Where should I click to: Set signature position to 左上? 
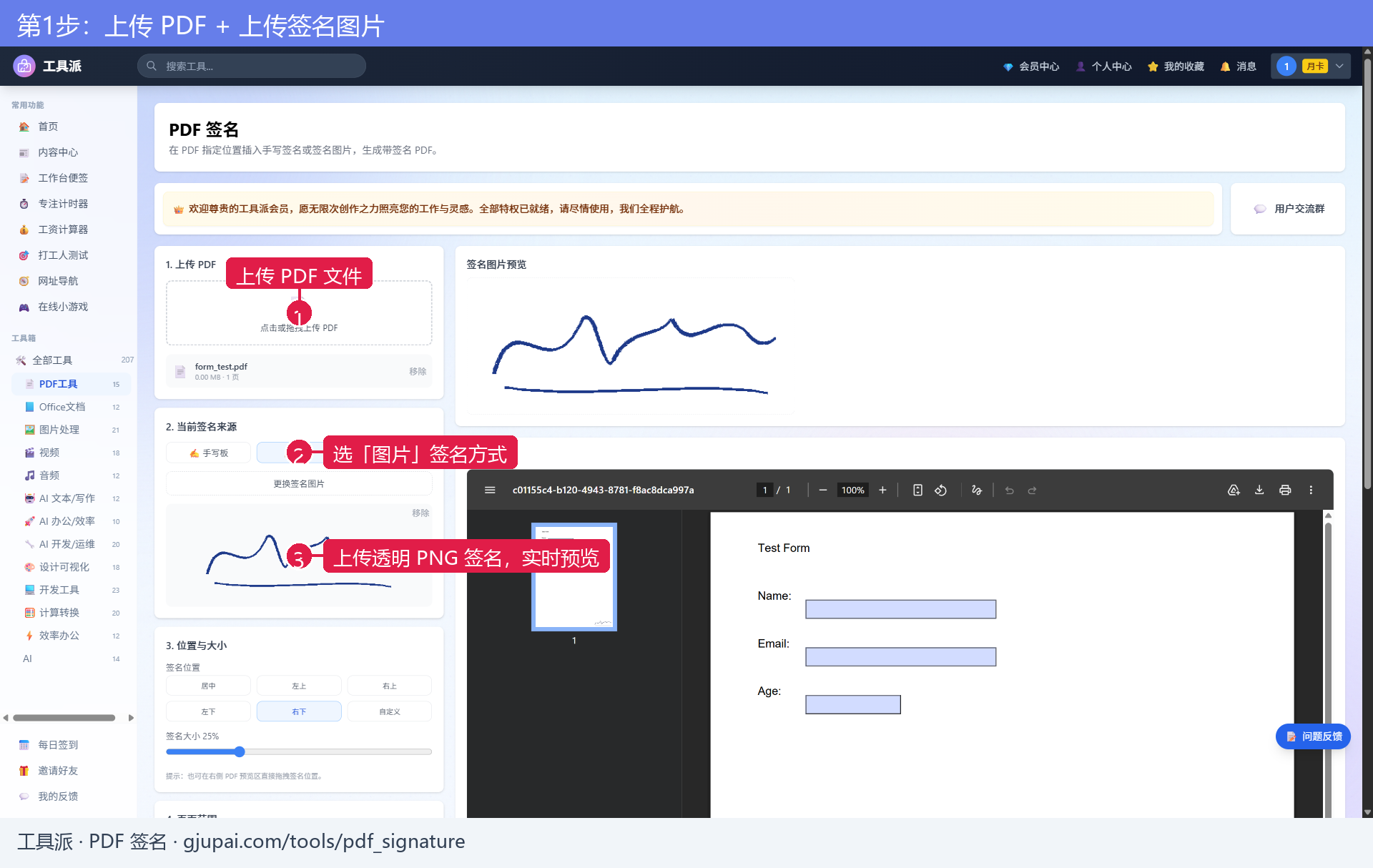point(299,686)
